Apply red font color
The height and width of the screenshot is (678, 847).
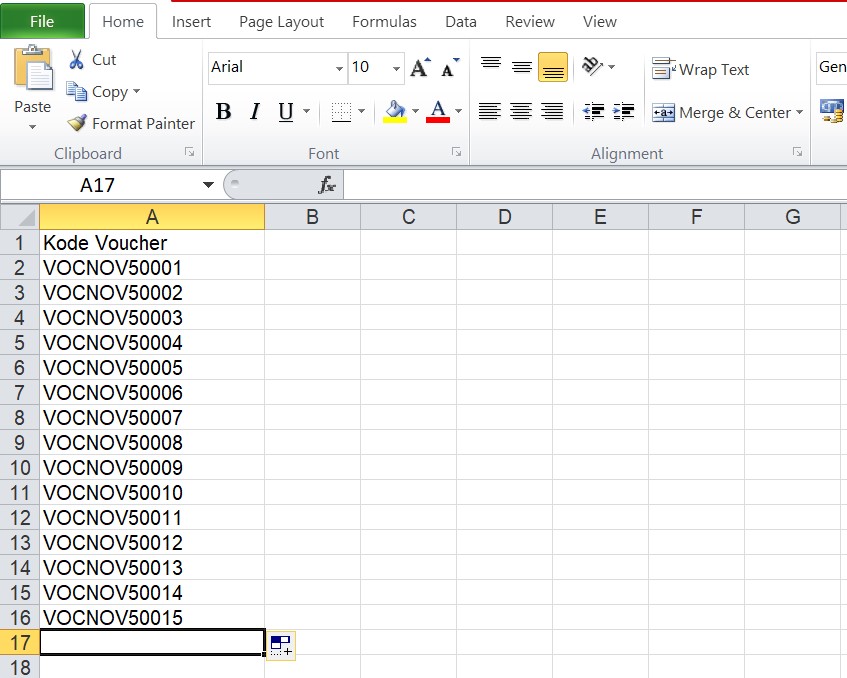click(x=438, y=112)
